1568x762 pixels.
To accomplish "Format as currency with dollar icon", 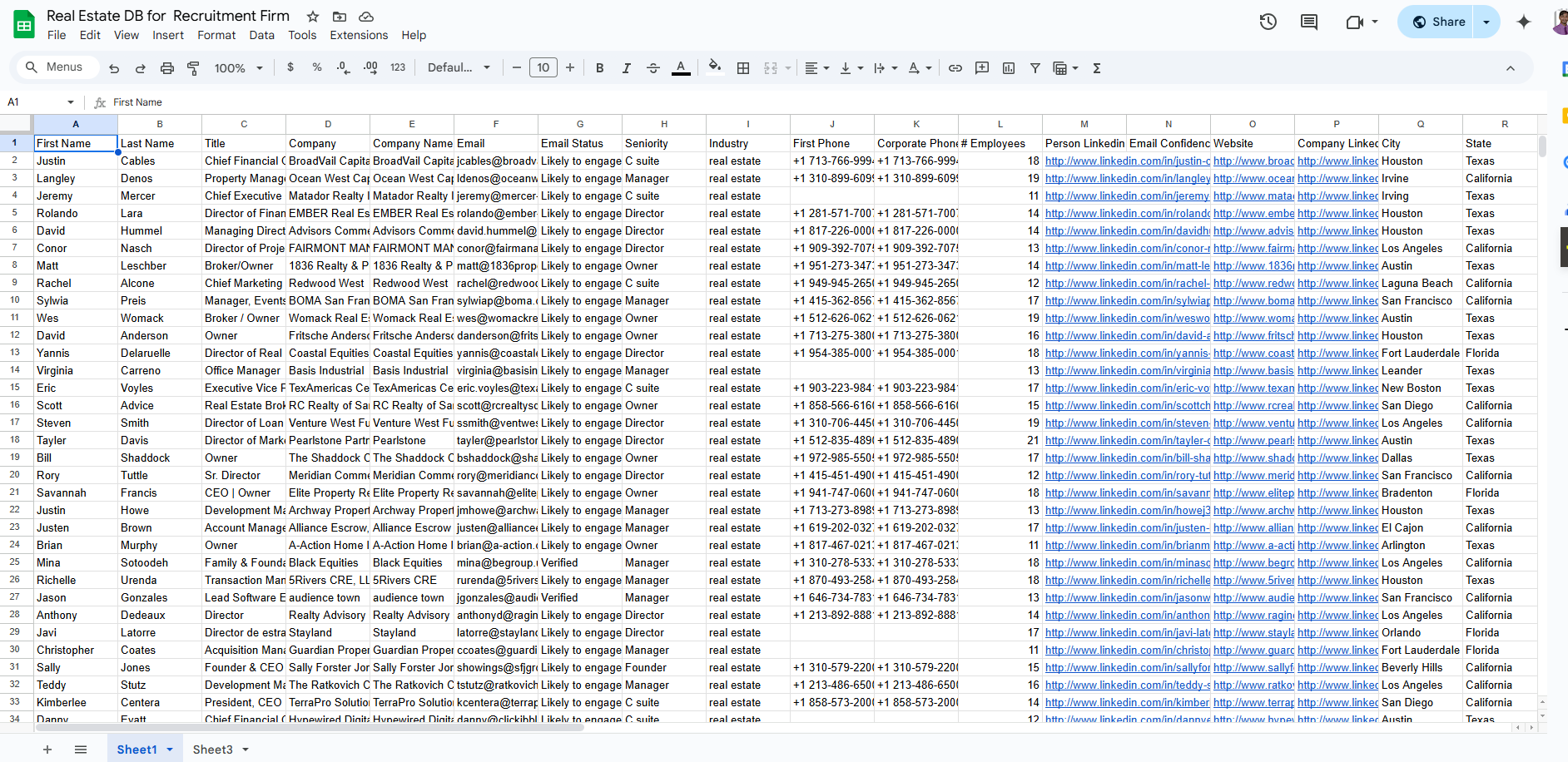I will (x=290, y=67).
